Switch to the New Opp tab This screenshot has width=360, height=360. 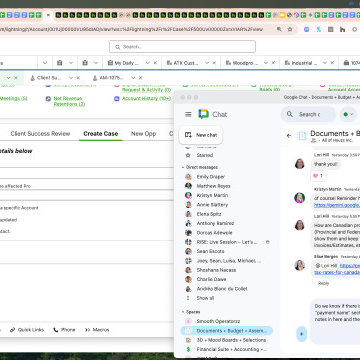point(143,134)
